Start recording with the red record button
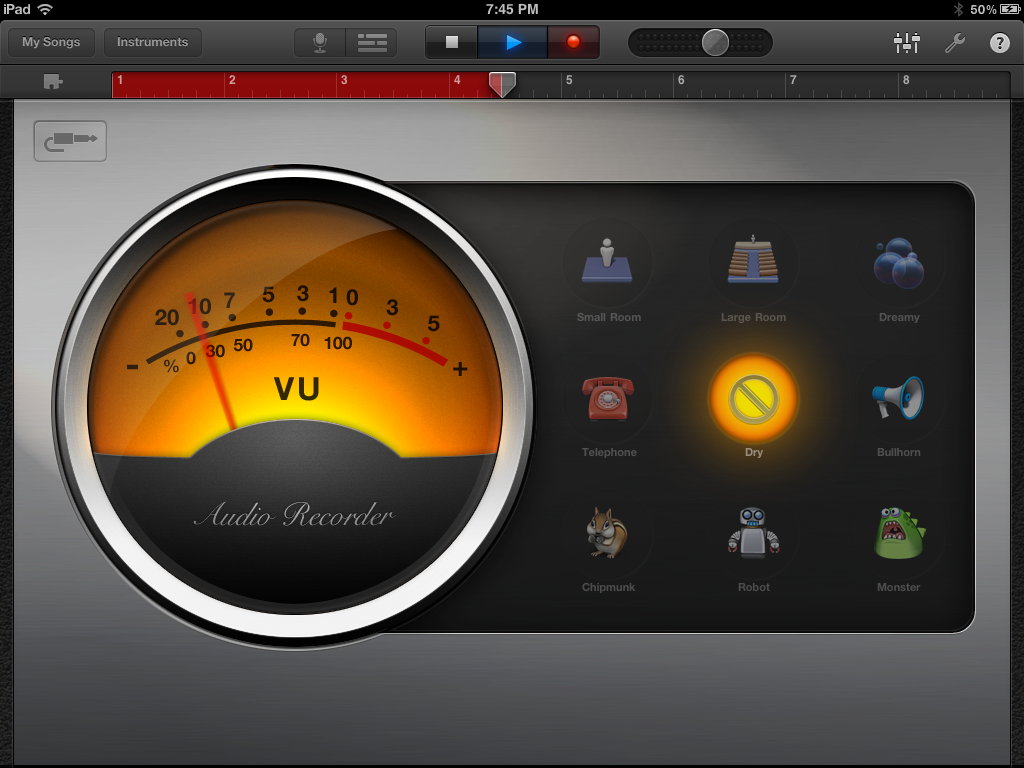 573,42
